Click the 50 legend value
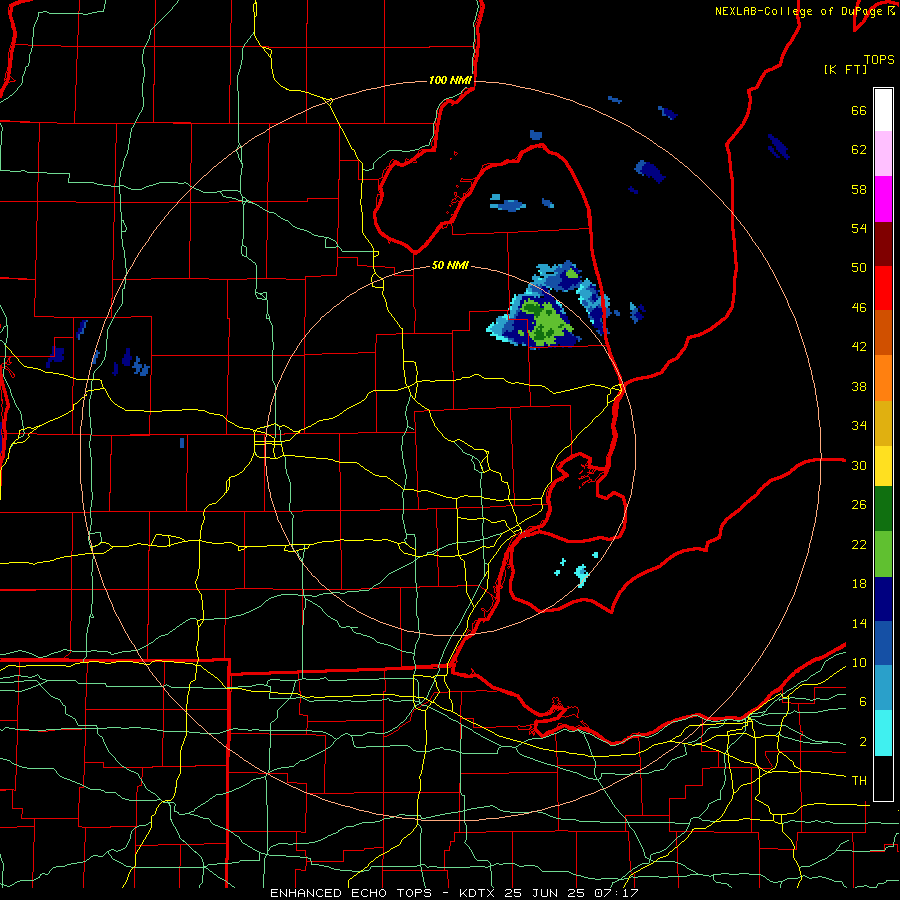 (x=859, y=267)
